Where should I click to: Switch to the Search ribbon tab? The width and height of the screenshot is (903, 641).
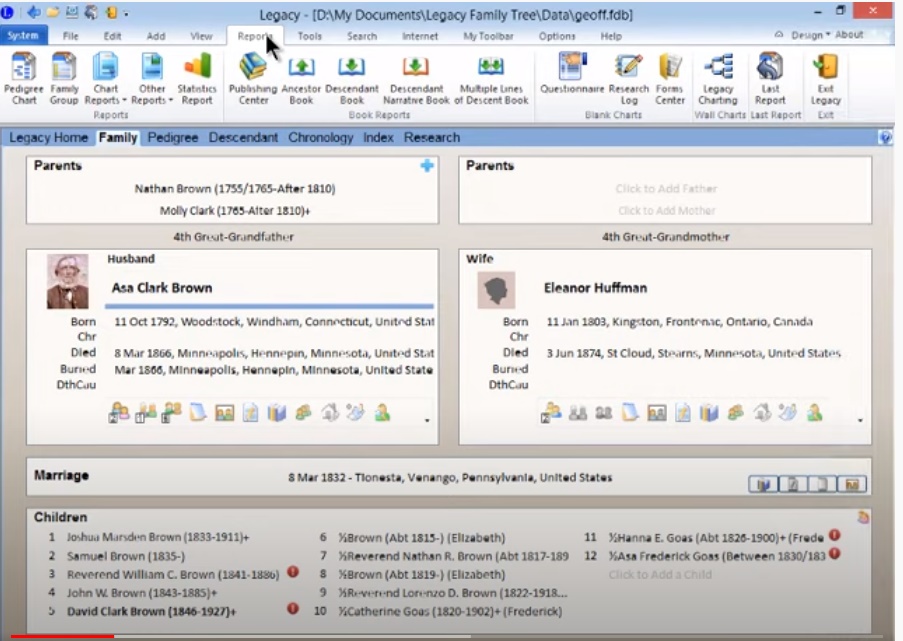(362, 36)
